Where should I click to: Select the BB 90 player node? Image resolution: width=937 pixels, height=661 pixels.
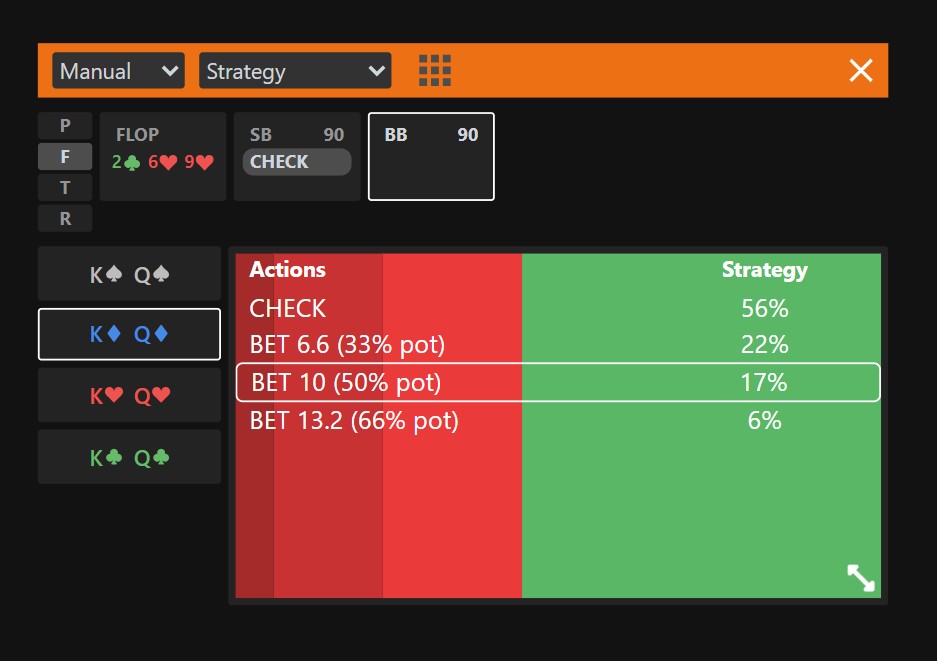(x=431, y=156)
